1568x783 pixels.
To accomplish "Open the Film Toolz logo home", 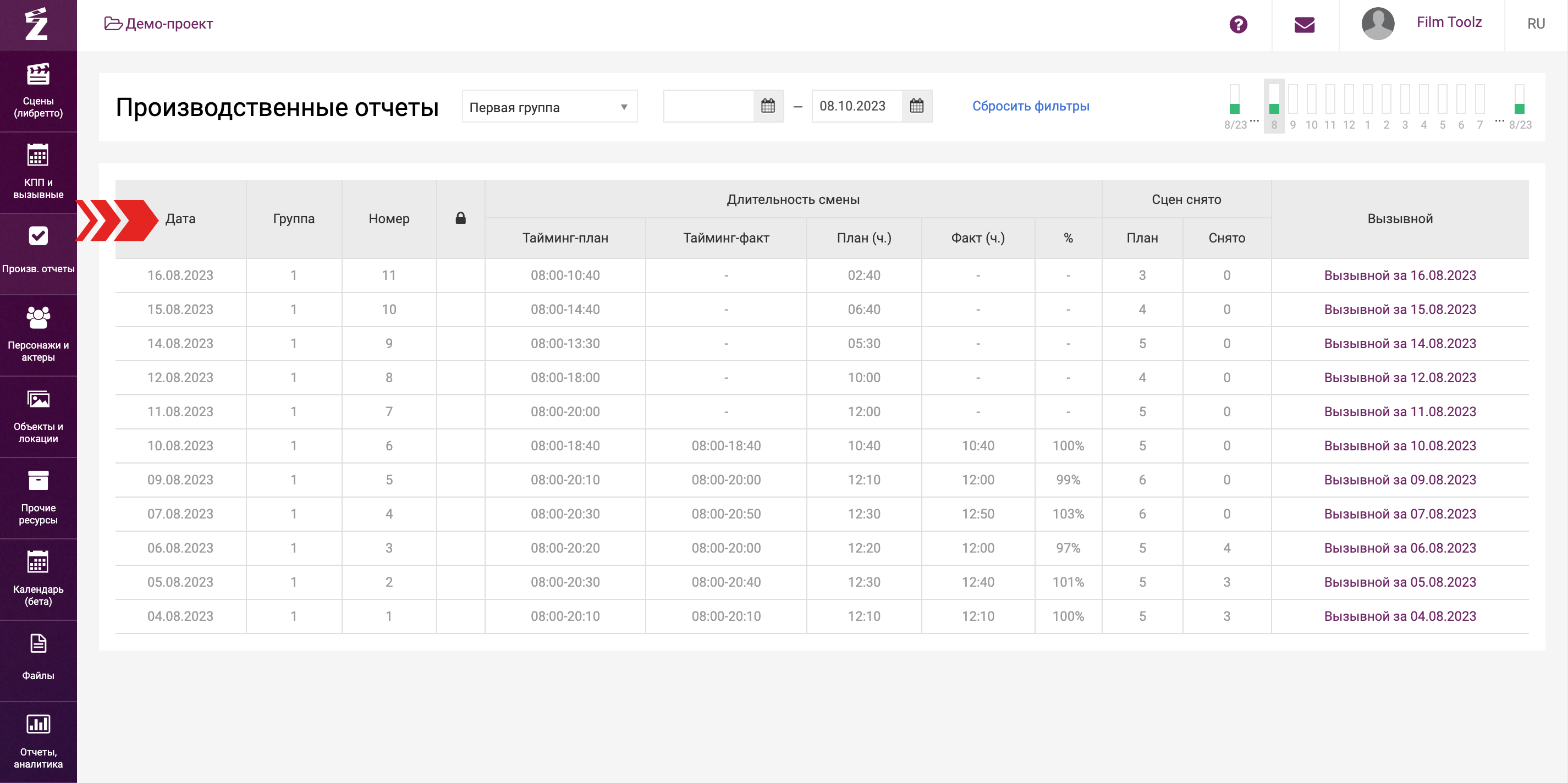I will click(36, 24).
